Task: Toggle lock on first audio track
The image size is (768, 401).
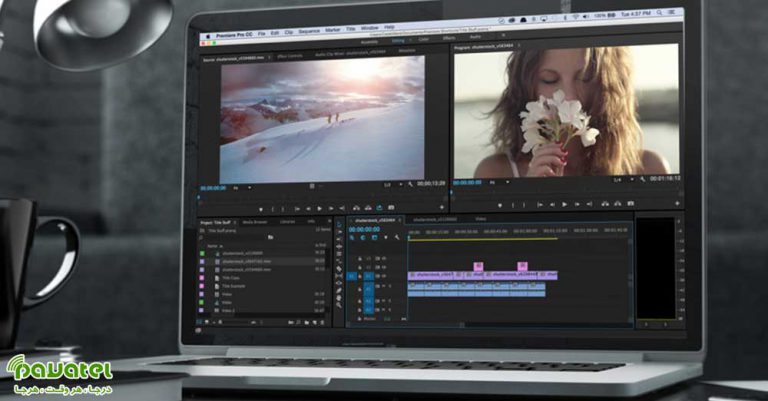Action: pos(360,291)
